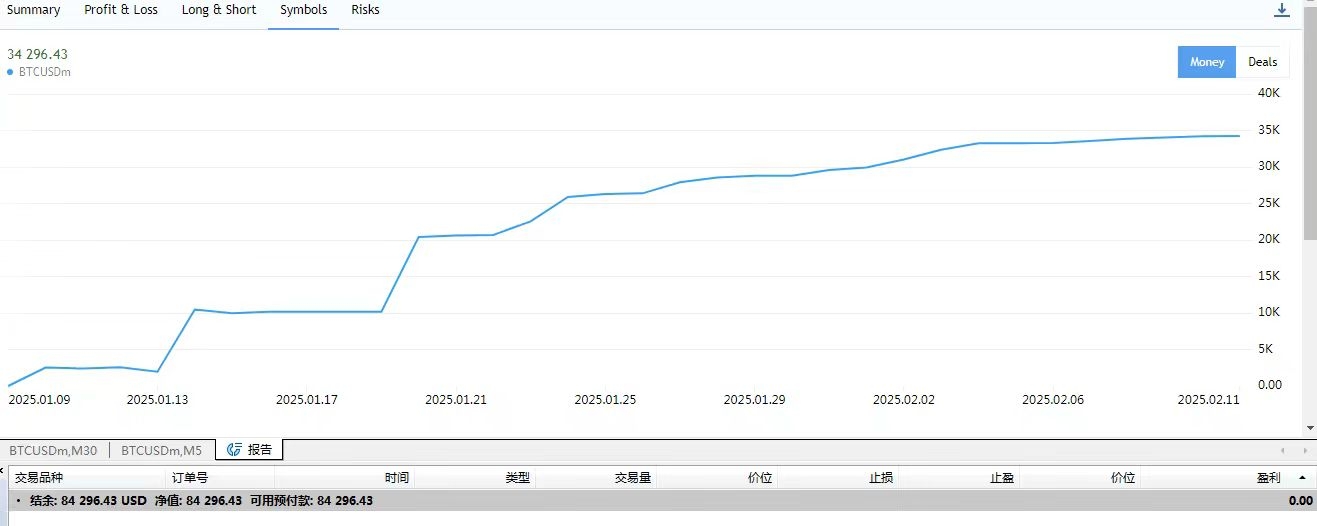1317x526 pixels.
Task: Click the 报告 tab icon
Action: (x=234, y=450)
